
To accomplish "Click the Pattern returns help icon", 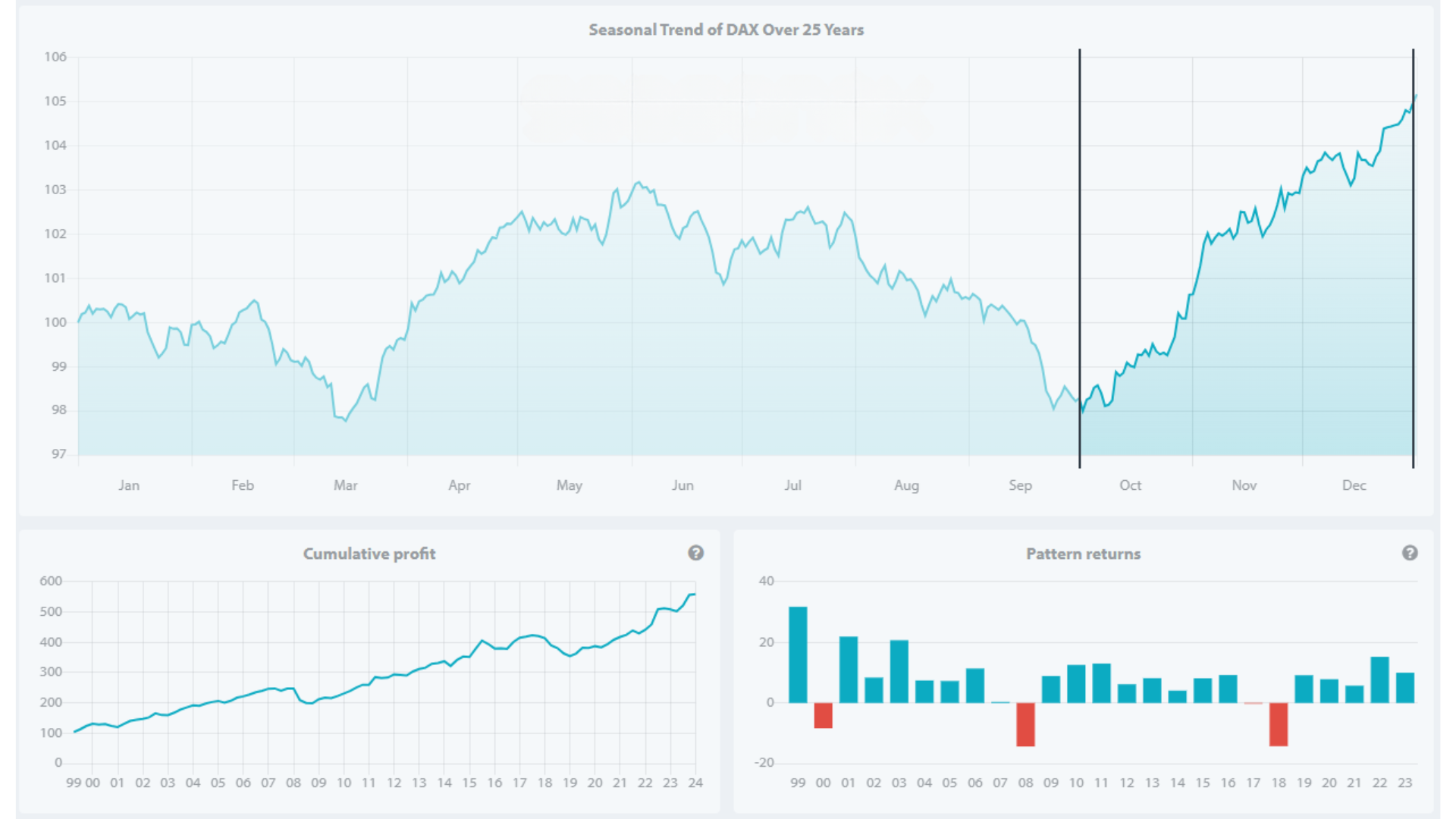I will tap(1409, 553).
